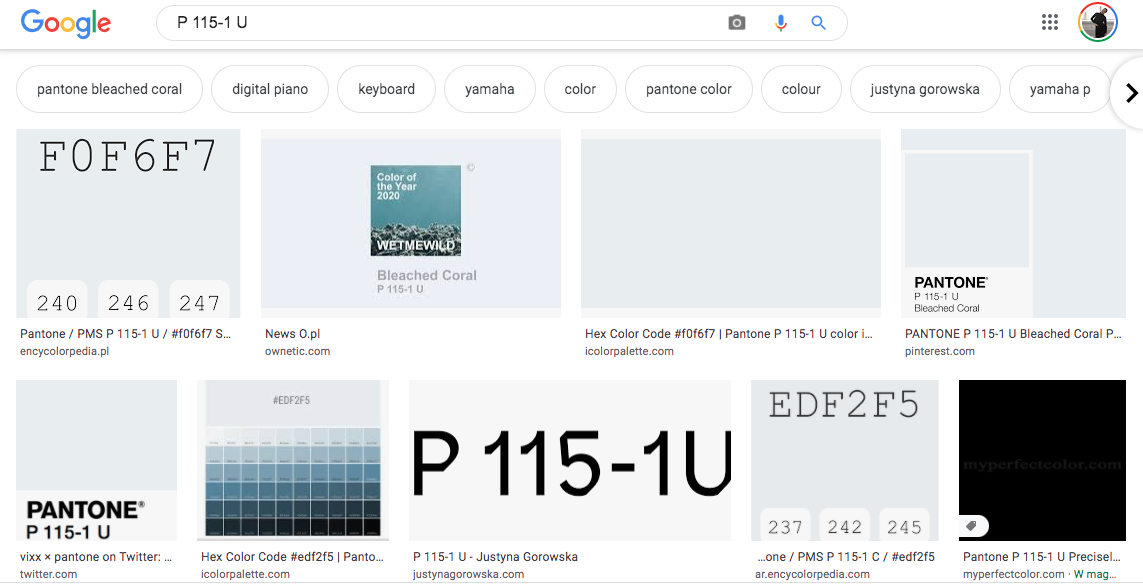
Task: Click the product tag icon on black thumbnail
Action: 972,526
